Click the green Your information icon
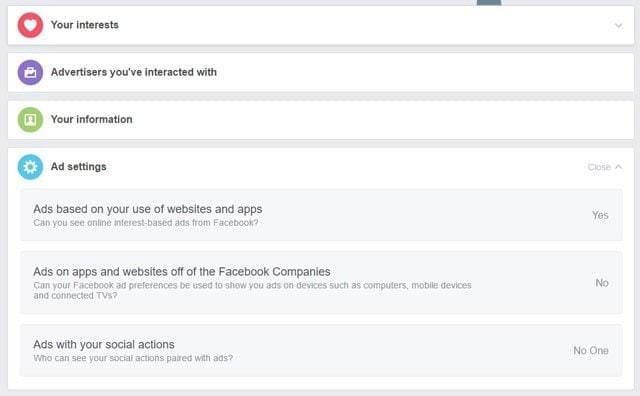Viewport: 640px width, 396px height. click(x=30, y=120)
